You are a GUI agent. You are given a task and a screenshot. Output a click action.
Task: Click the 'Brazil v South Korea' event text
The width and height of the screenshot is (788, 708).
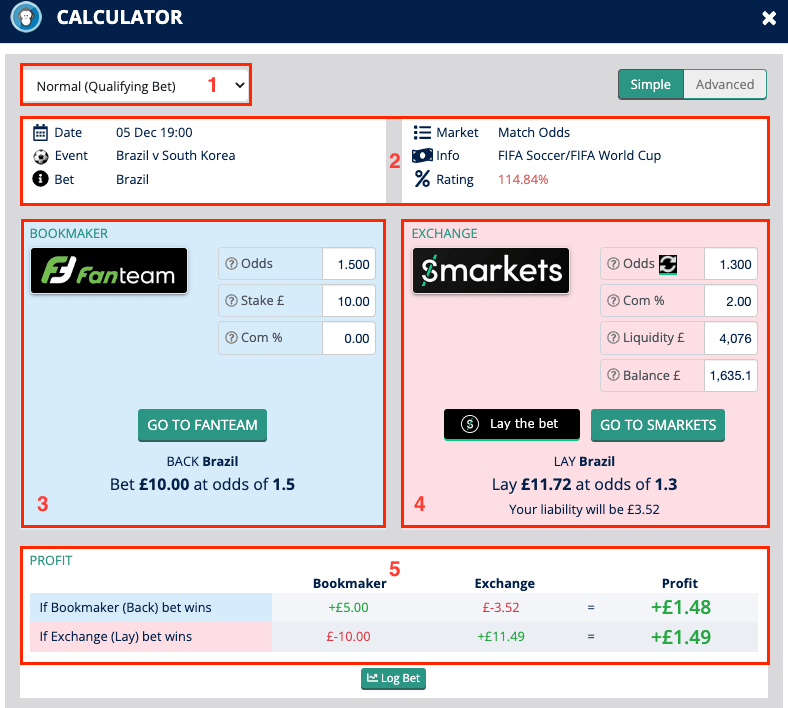point(175,156)
